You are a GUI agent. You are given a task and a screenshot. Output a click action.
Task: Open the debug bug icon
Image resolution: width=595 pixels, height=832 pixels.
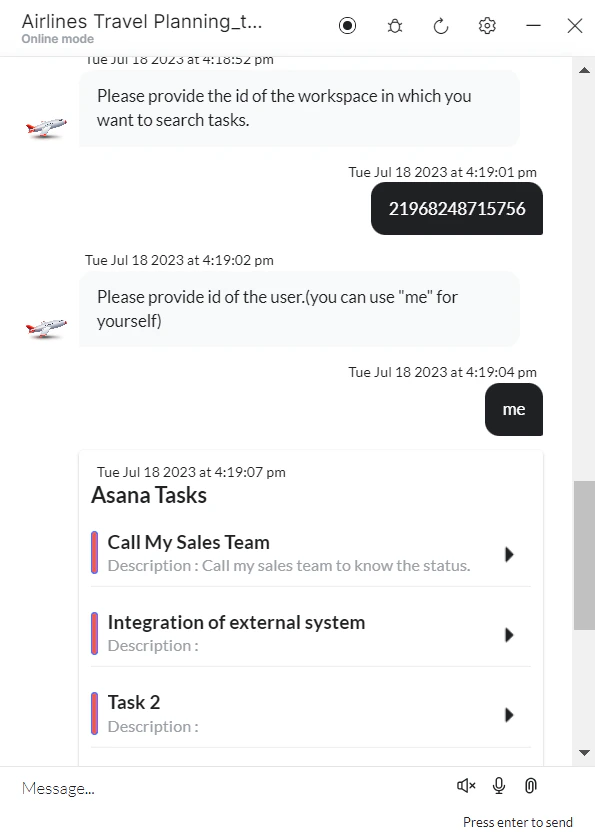[x=394, y=26]
